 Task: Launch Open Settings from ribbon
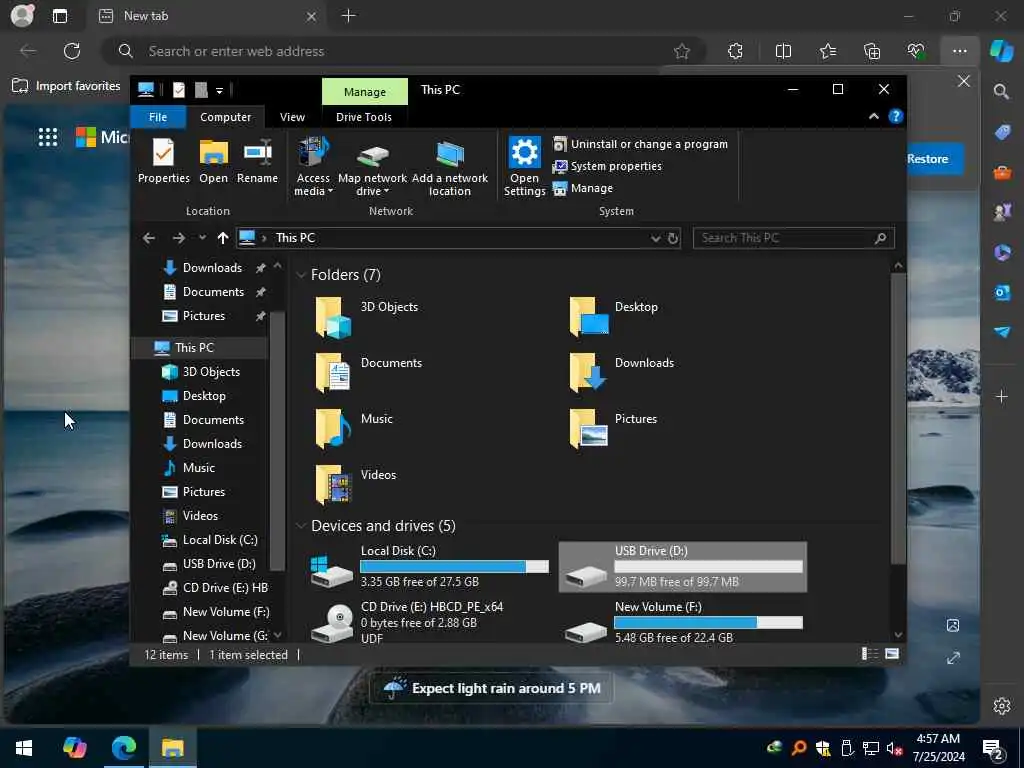[x=524, y=167]
